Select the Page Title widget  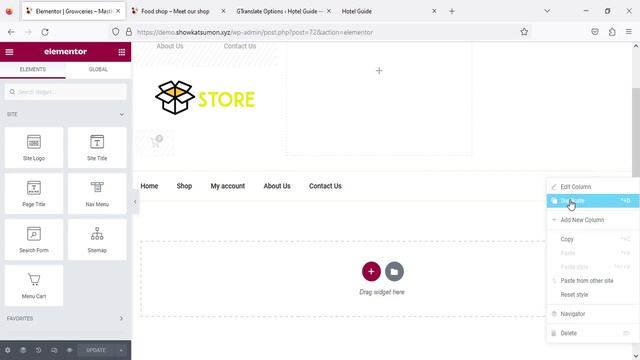tap(34, 193)
